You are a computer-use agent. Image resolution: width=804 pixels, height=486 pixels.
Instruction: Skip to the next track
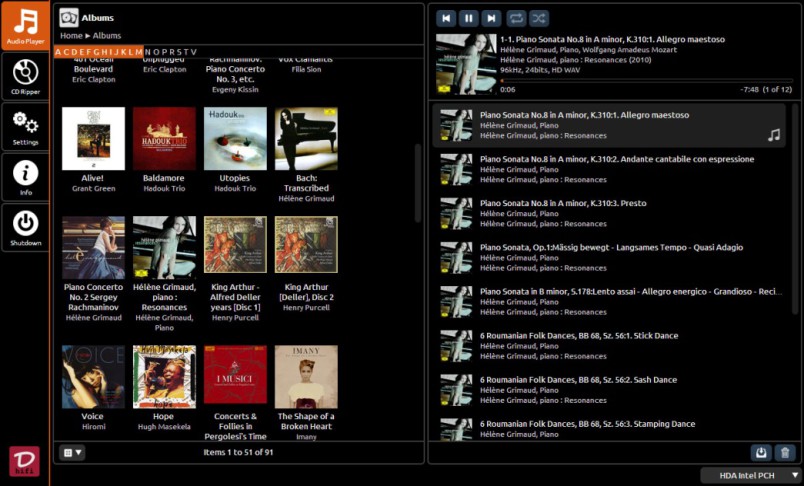pyautogui.click(x=490, y=18)
